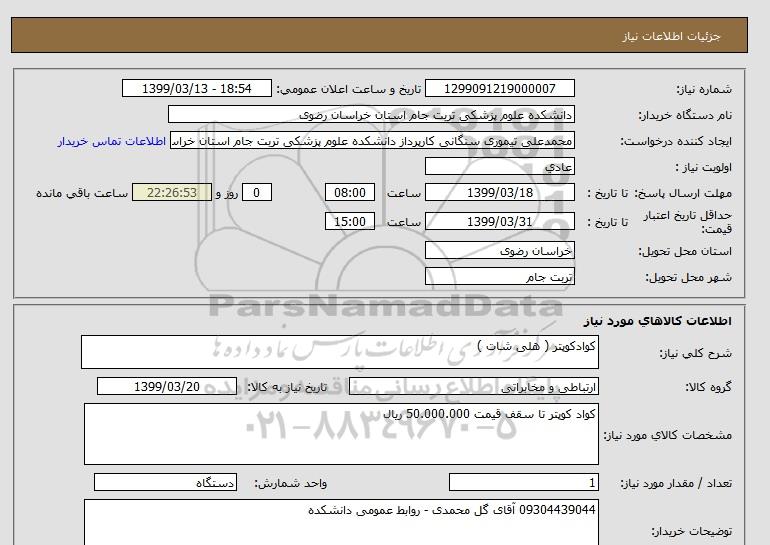The width and height of the screenshot is (770, 545).
Task: Click the جزئیات اطلاعات نیاز header title
Action: (671, 36)
